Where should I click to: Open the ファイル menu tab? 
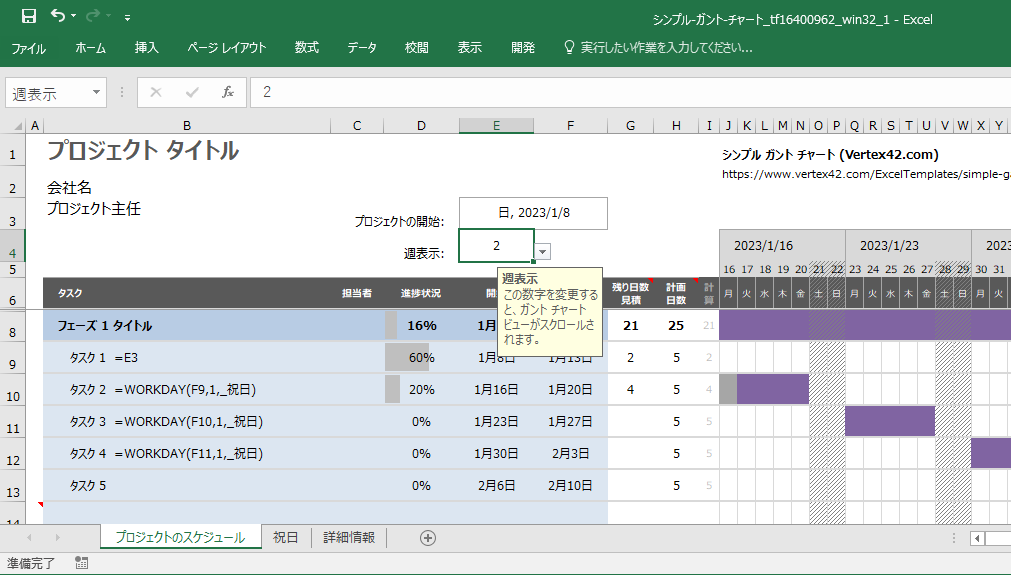click(28, 48)
